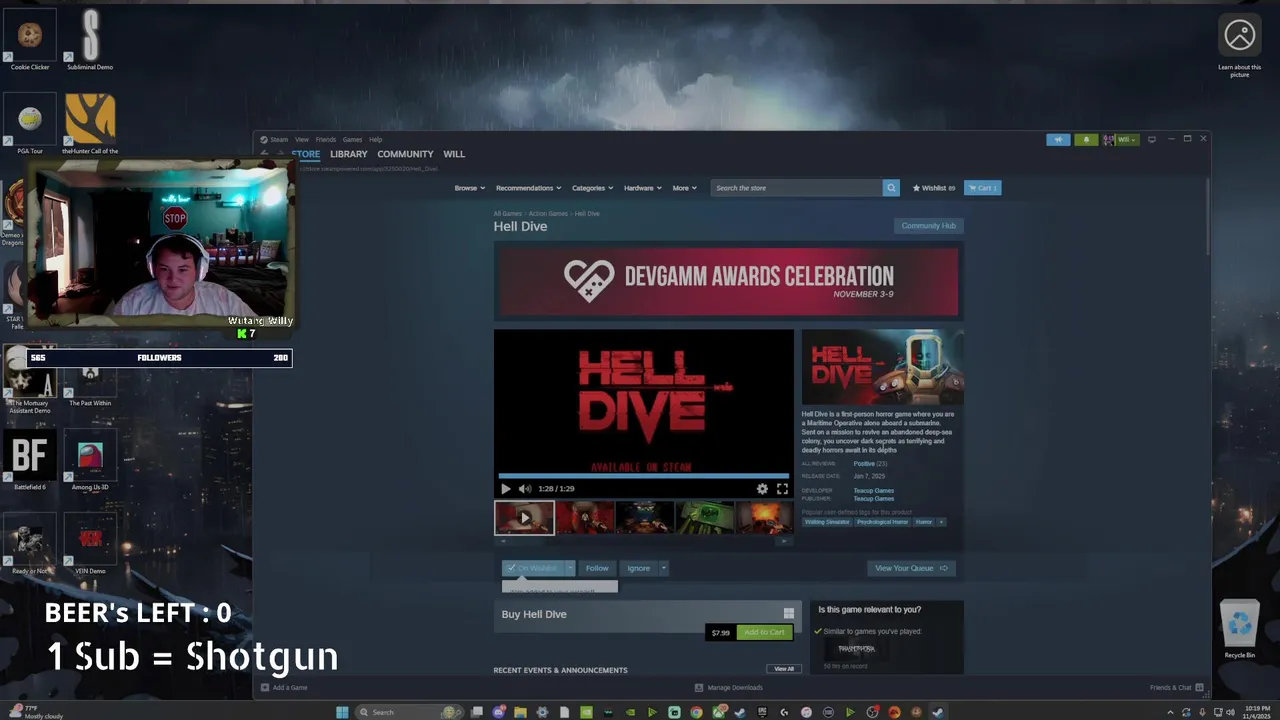1280x720 pixels.
Task: Open View Your Queue
Action: (911, 568)
